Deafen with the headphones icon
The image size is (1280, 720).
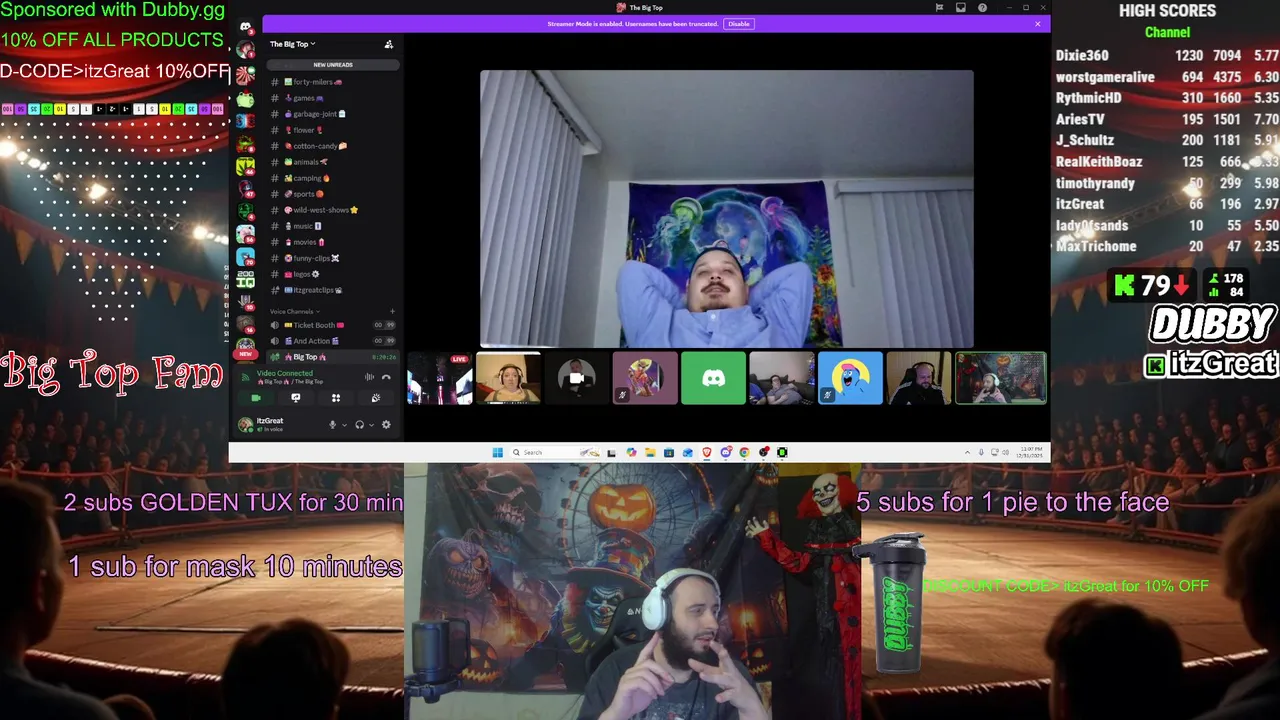360,425
